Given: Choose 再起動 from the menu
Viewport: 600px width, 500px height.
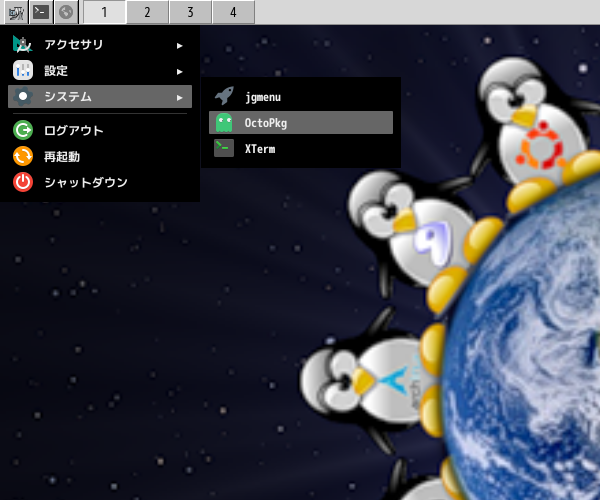Looking at the screenshot, I should click(x=100, y=156).
